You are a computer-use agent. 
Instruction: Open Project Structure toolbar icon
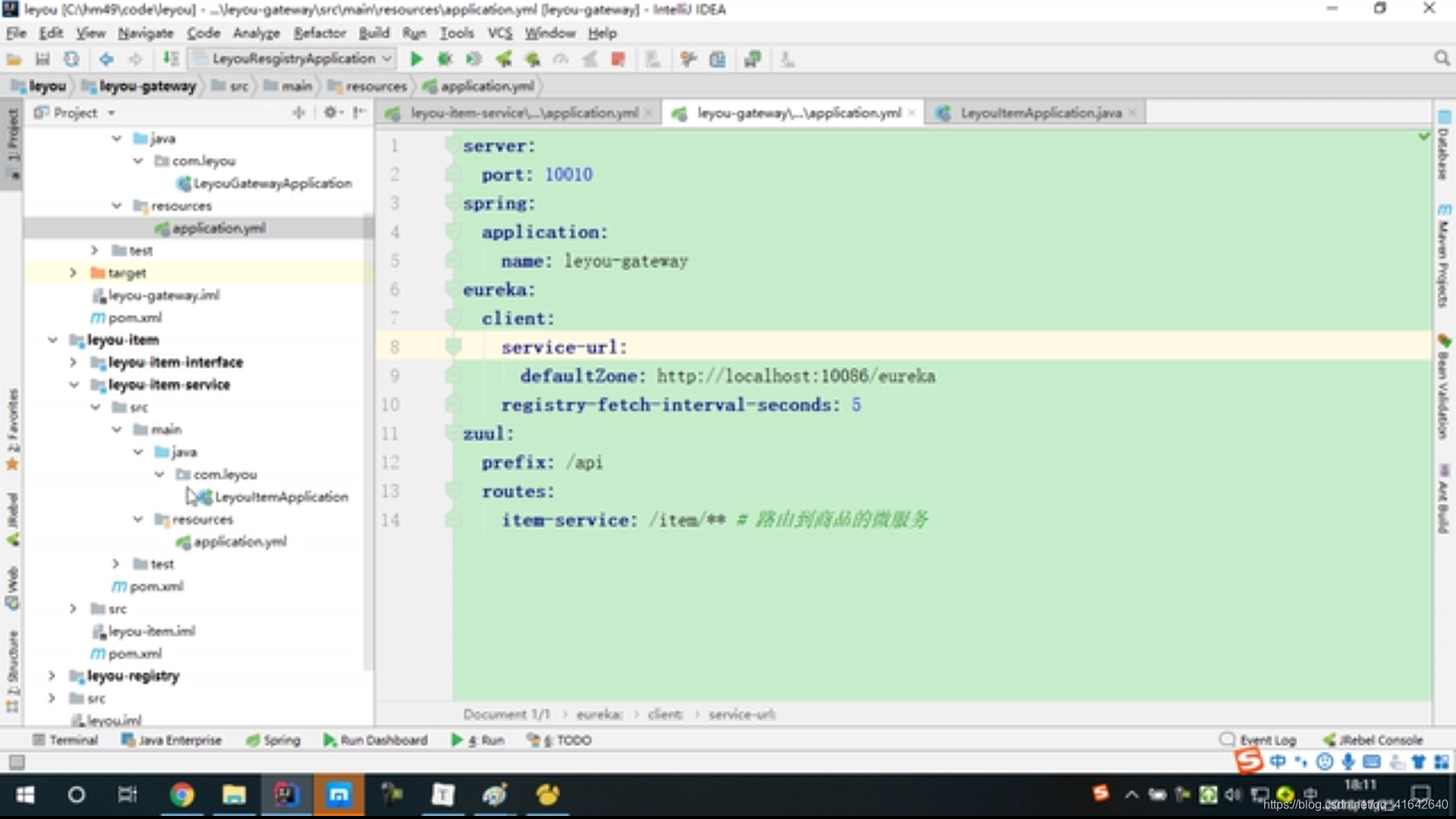click(x=717, y=59)
